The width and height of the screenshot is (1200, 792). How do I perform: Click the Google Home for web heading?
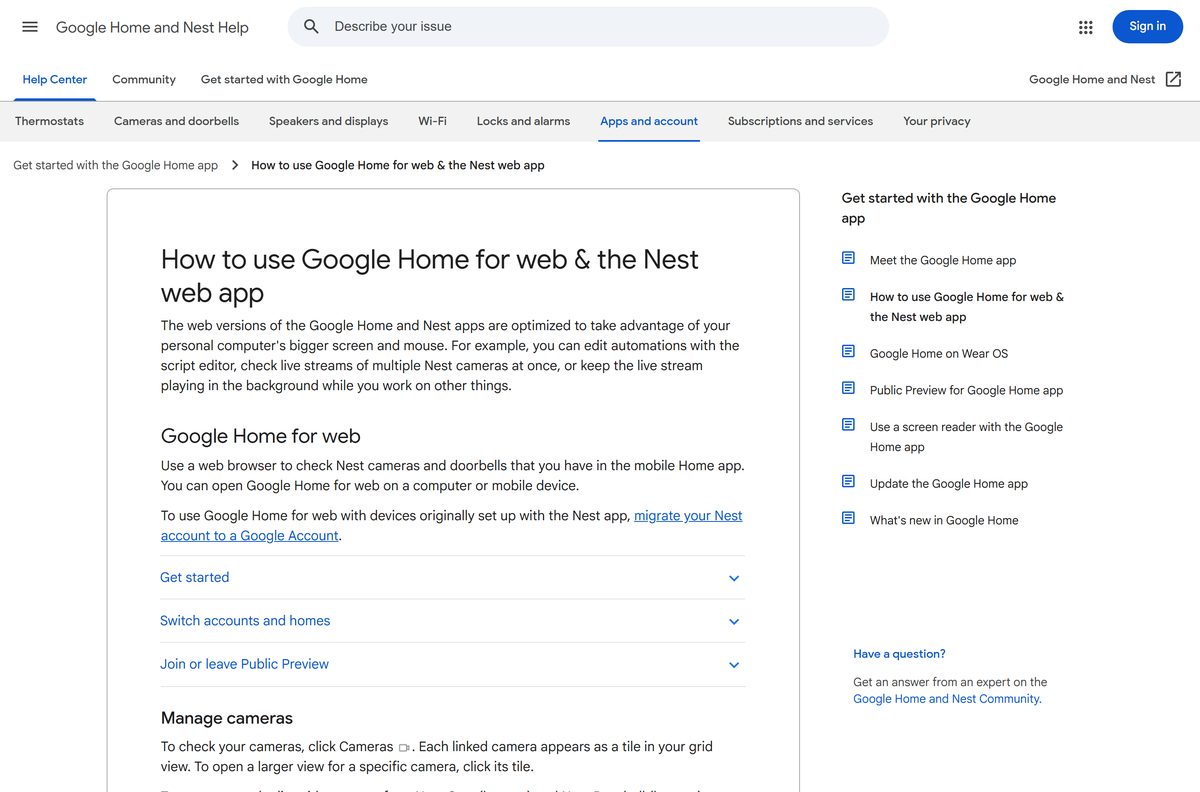point(261,436)
